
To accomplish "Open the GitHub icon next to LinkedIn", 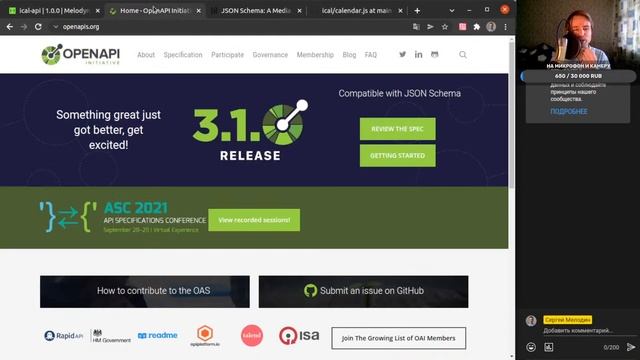I will pyautogui.click(x=434, y=54).
